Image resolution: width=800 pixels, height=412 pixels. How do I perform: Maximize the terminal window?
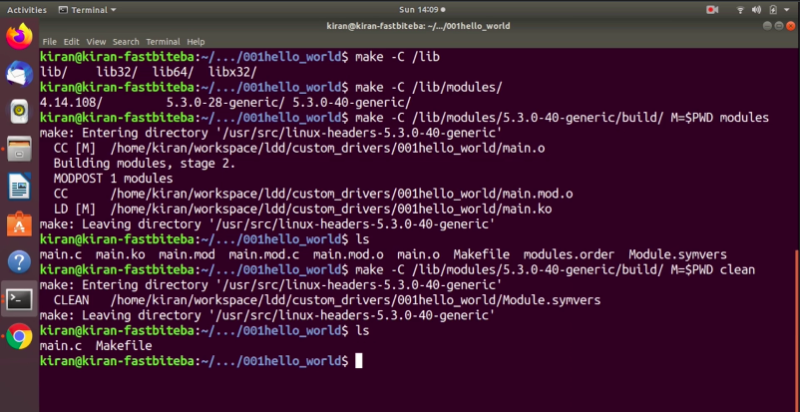(779, 26)
